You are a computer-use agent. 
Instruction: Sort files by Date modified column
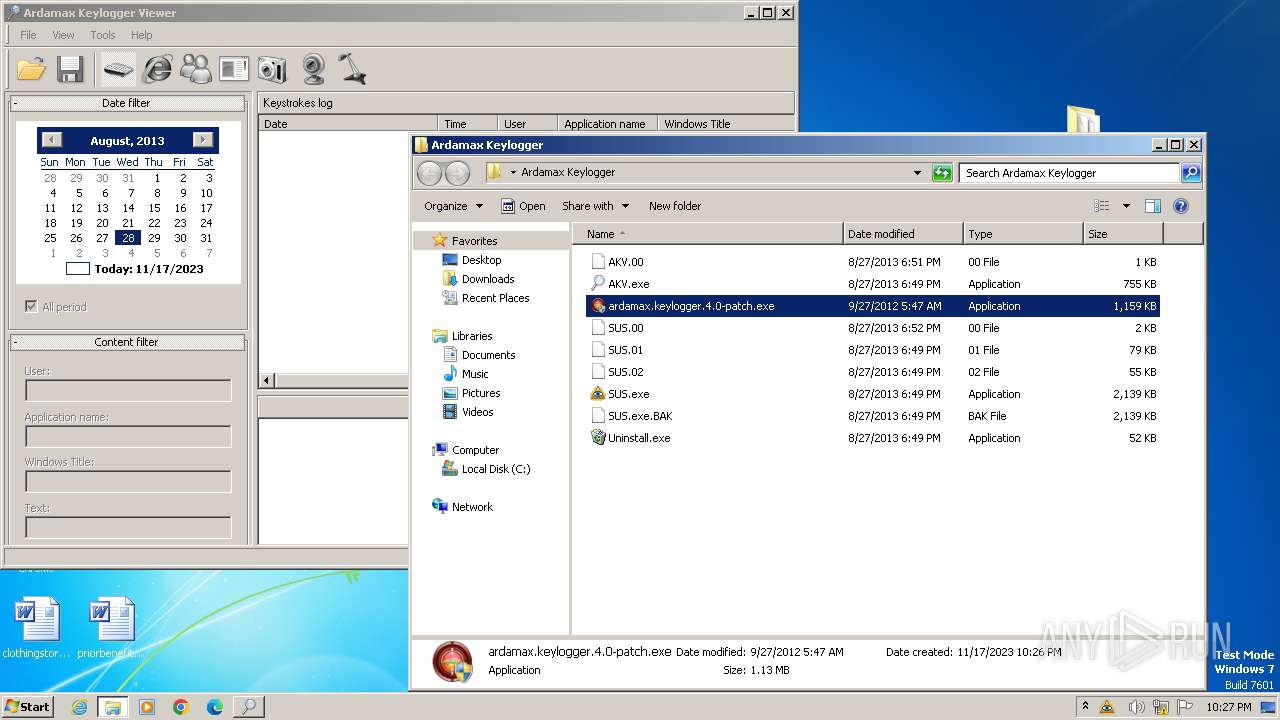(x=903, y=234)
